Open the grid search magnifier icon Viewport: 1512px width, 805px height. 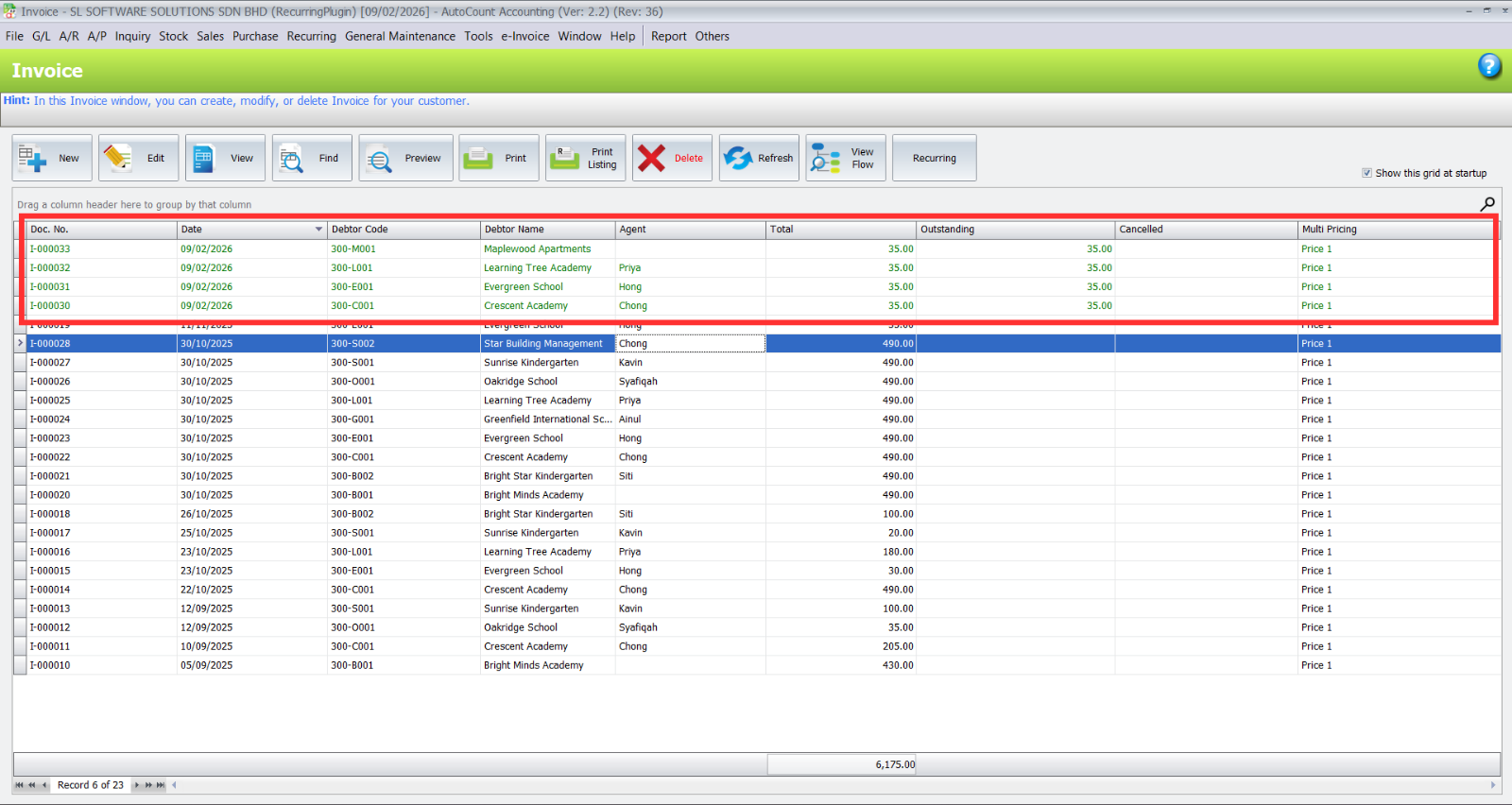point(1487,203)
